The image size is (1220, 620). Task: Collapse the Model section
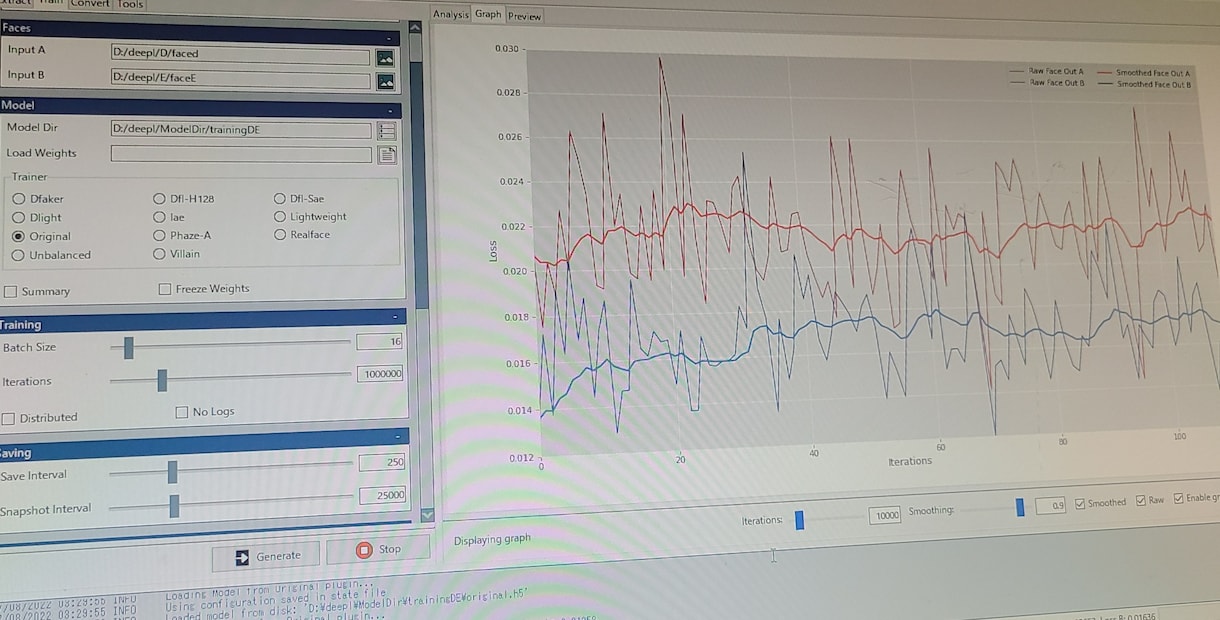pos(390,110)
